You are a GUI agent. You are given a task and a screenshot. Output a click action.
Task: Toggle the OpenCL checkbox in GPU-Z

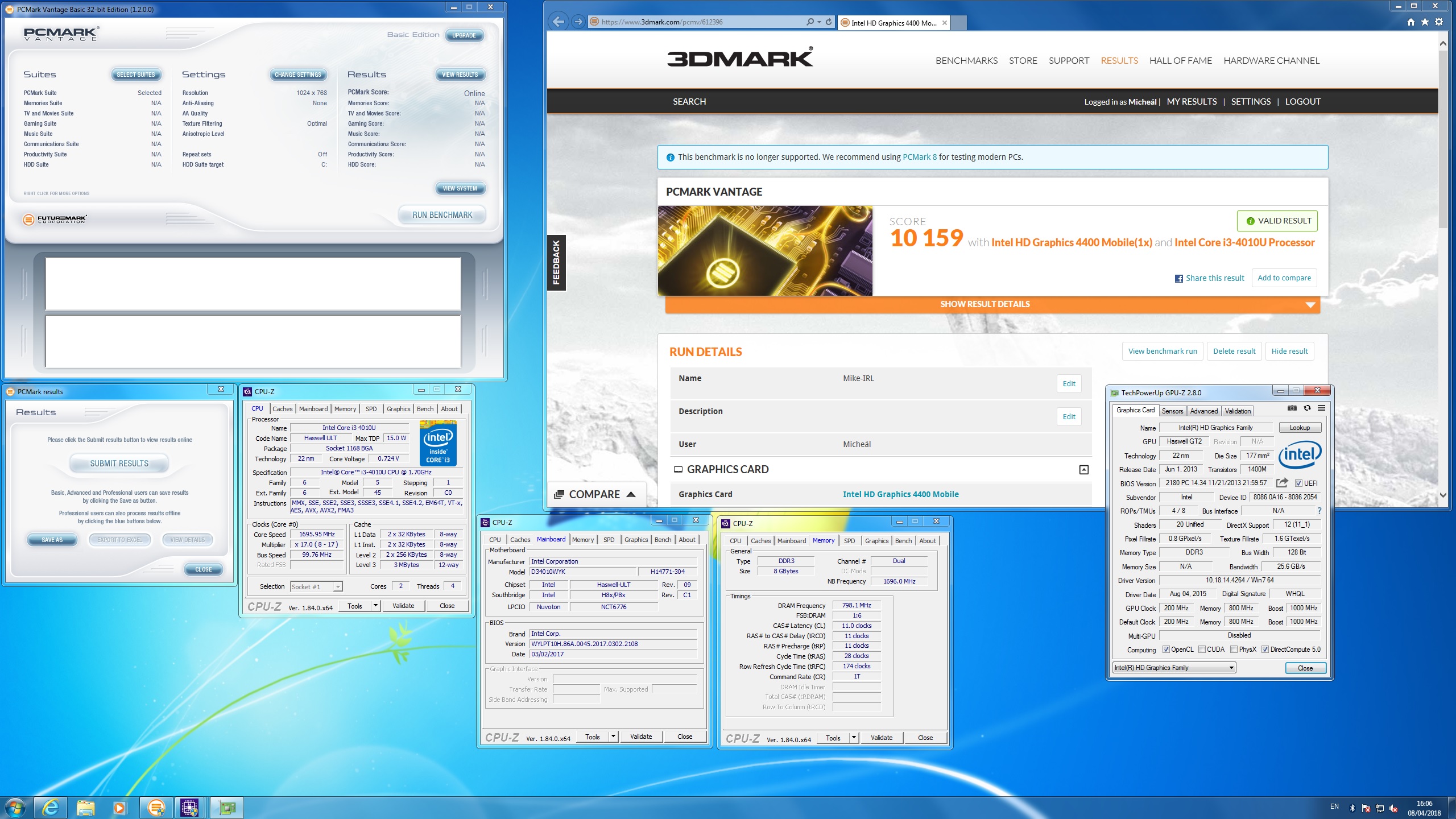(1166, 650)
